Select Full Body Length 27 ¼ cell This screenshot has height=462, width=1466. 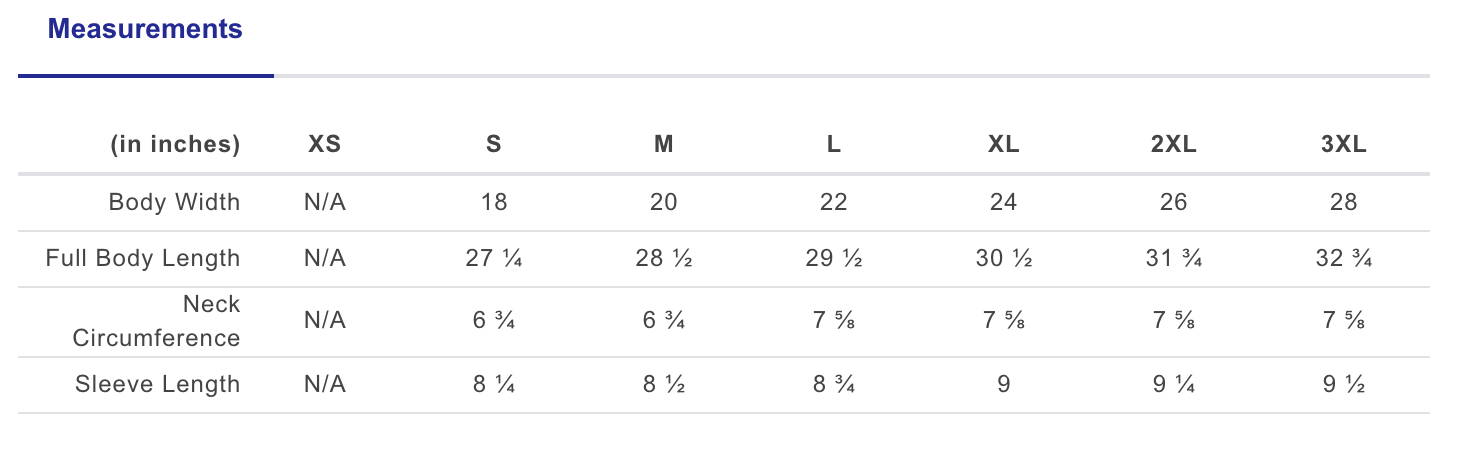tap(494, 258)
